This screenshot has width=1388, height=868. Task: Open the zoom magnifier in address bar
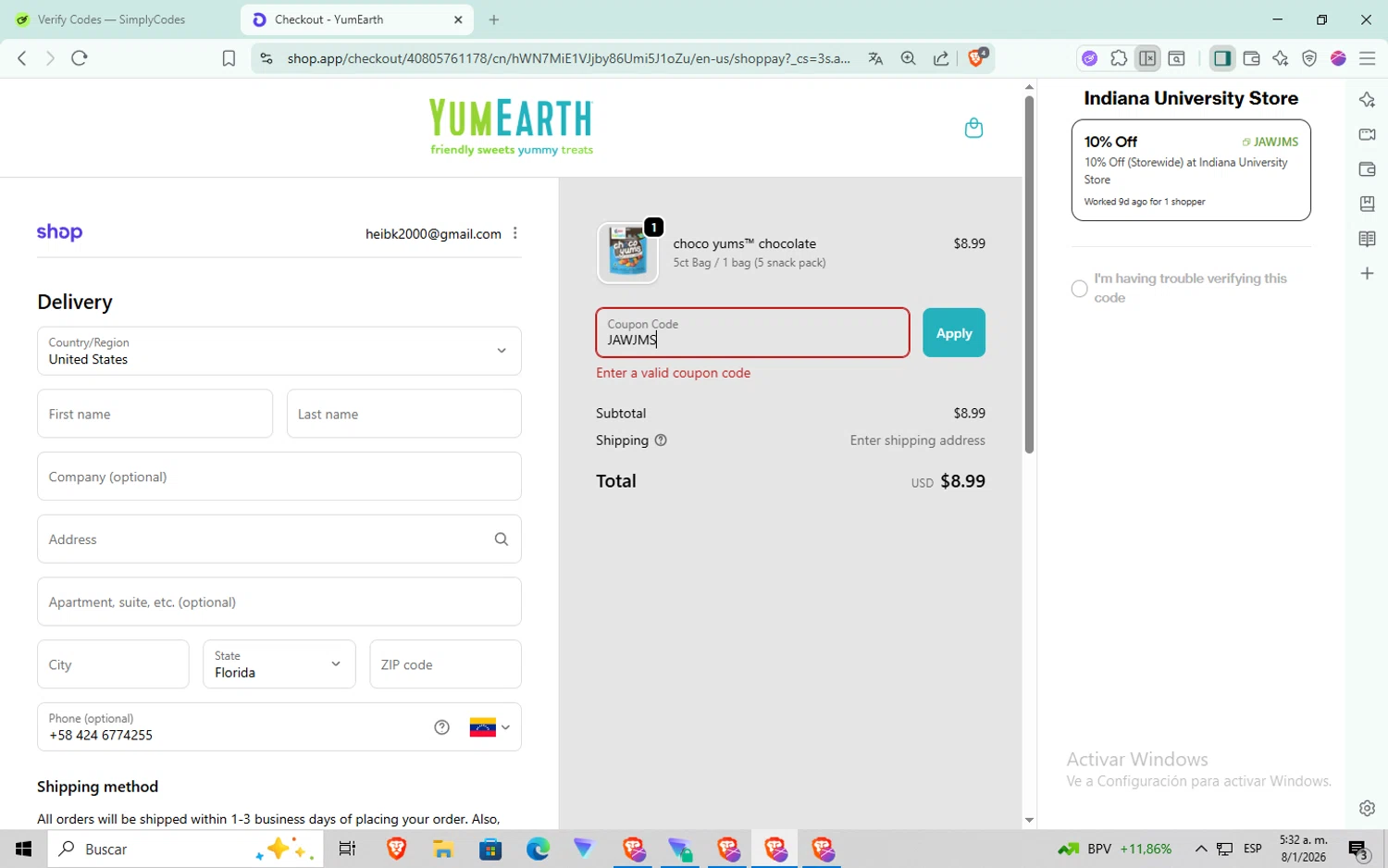(909, 58)
